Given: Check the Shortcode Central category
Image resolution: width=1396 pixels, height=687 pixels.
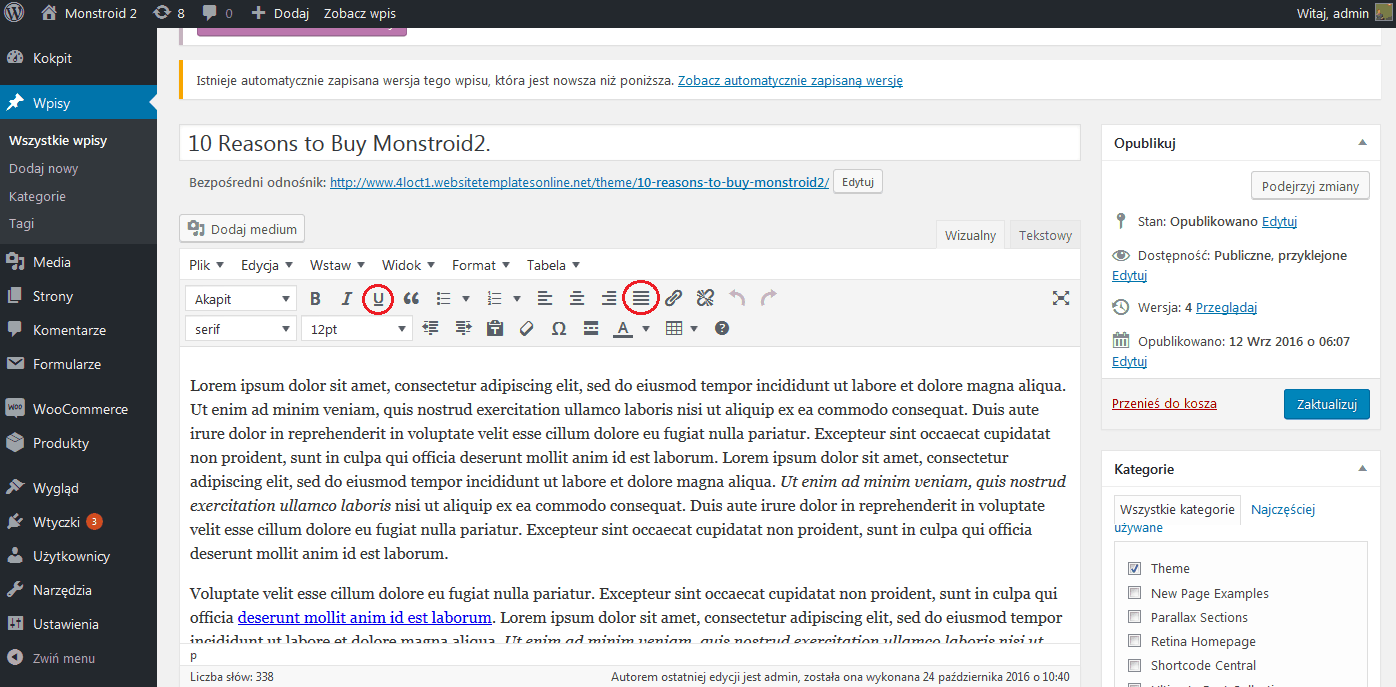Looking at the screenshot, I should click(x=1134, y=665).
